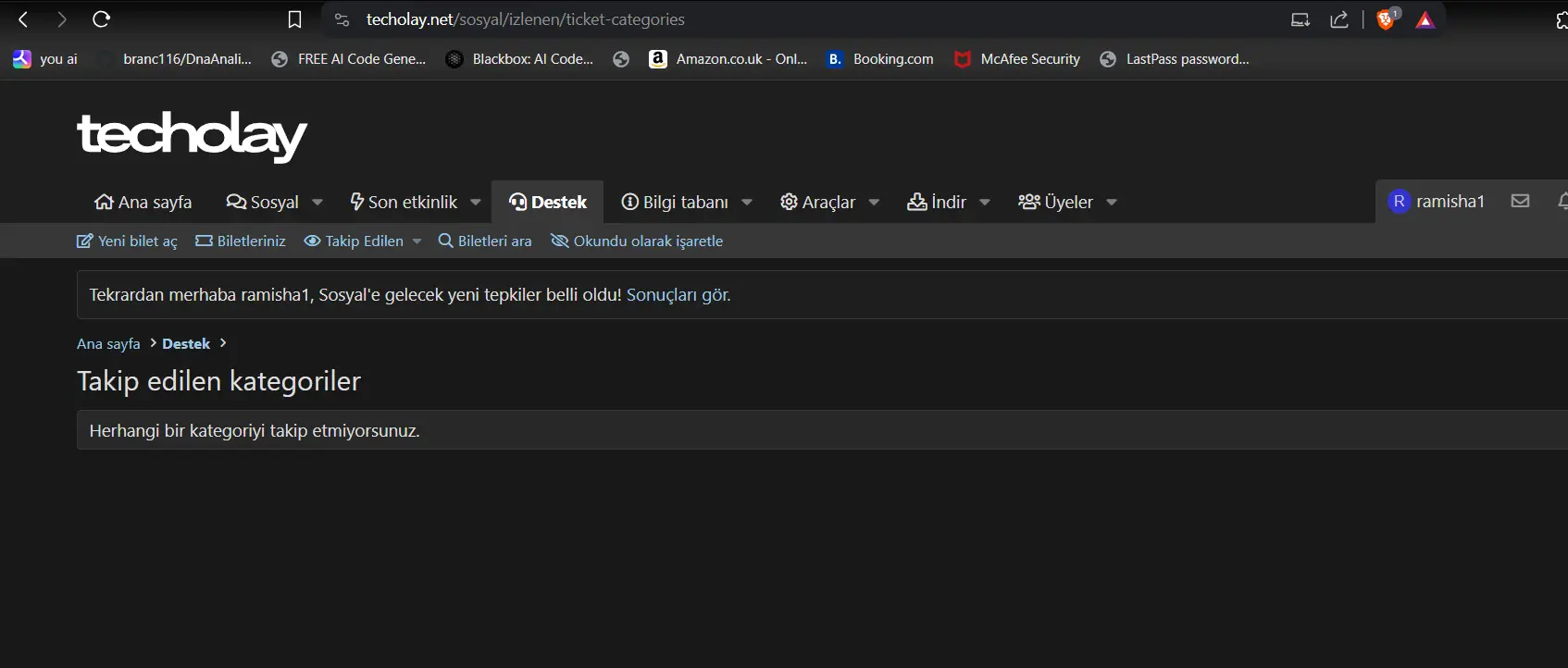The height and width of the screenshot is (668, 1568).
Task: Open the browser extensions puzzle icon
Action: pyautogui.click(x=1562, y=19)
